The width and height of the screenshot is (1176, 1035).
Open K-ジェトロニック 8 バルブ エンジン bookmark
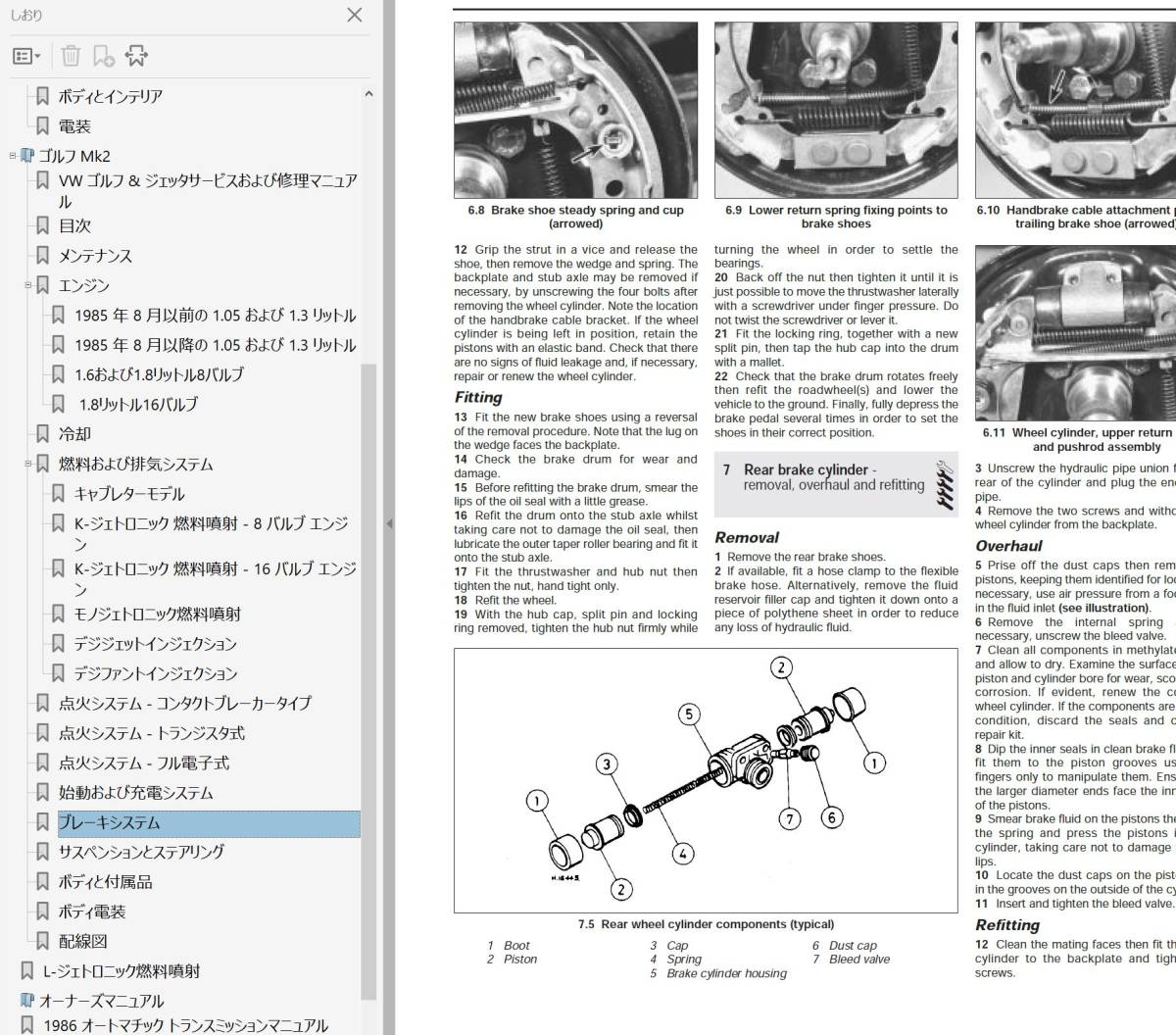point(211,534)
